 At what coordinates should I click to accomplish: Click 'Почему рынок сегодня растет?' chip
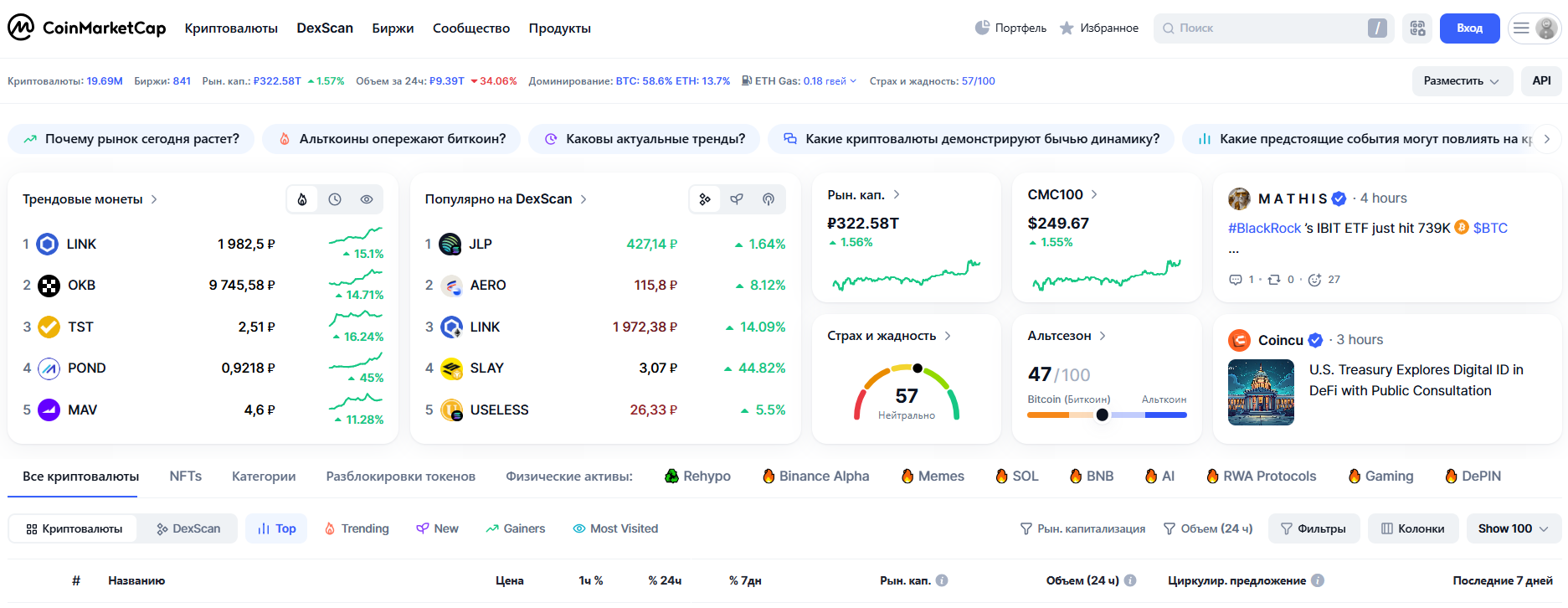[131, 139]
